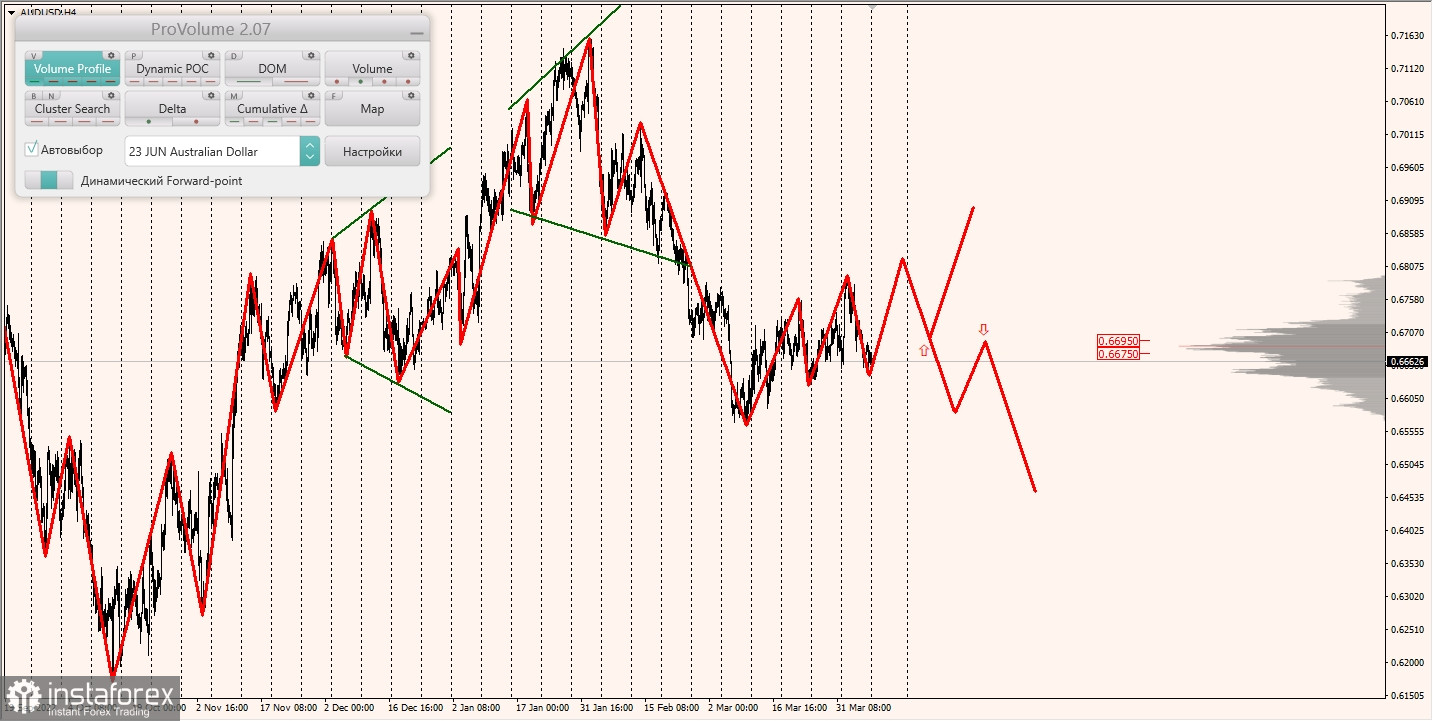1433x721 pixels.
Task: Click the chart shift triangle at top
Action: [x=872, y=6]
